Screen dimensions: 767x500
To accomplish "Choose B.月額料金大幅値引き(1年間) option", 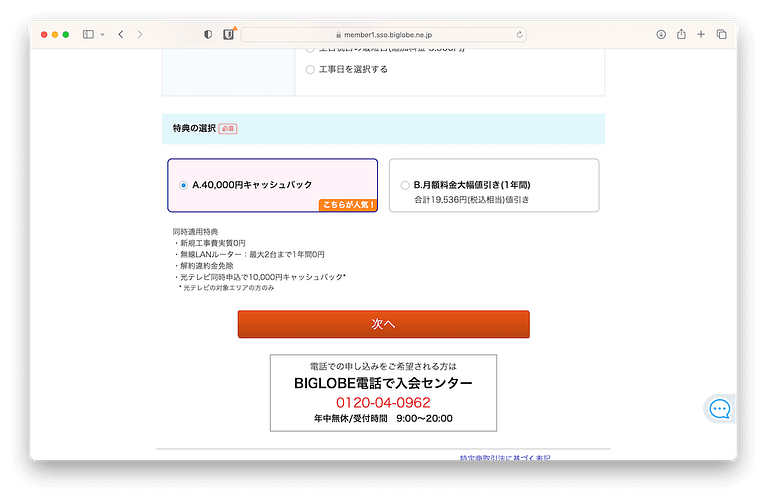I will (405, 185).
